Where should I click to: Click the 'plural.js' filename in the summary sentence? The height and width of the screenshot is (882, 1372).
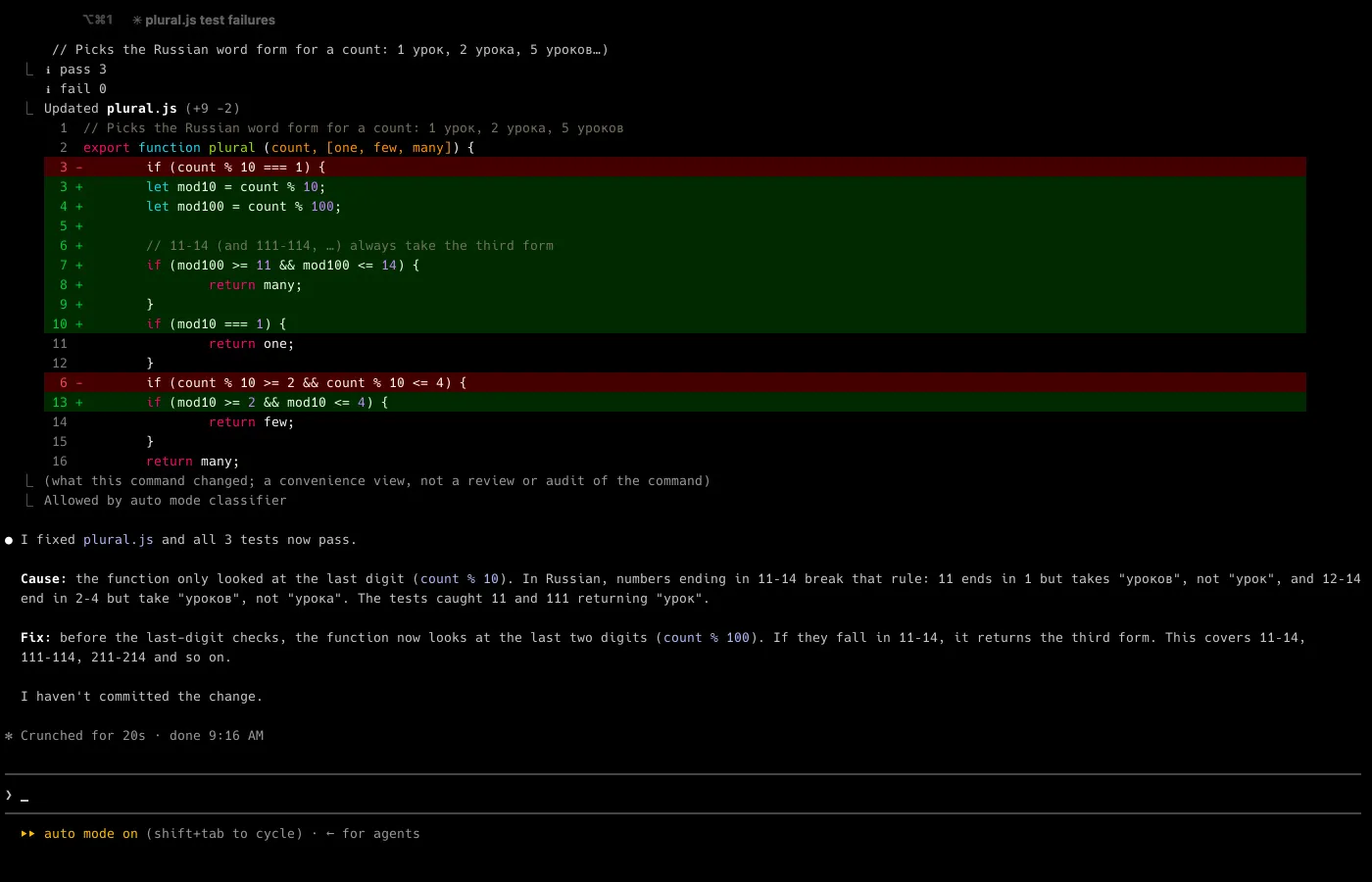[x=119, y=540]
